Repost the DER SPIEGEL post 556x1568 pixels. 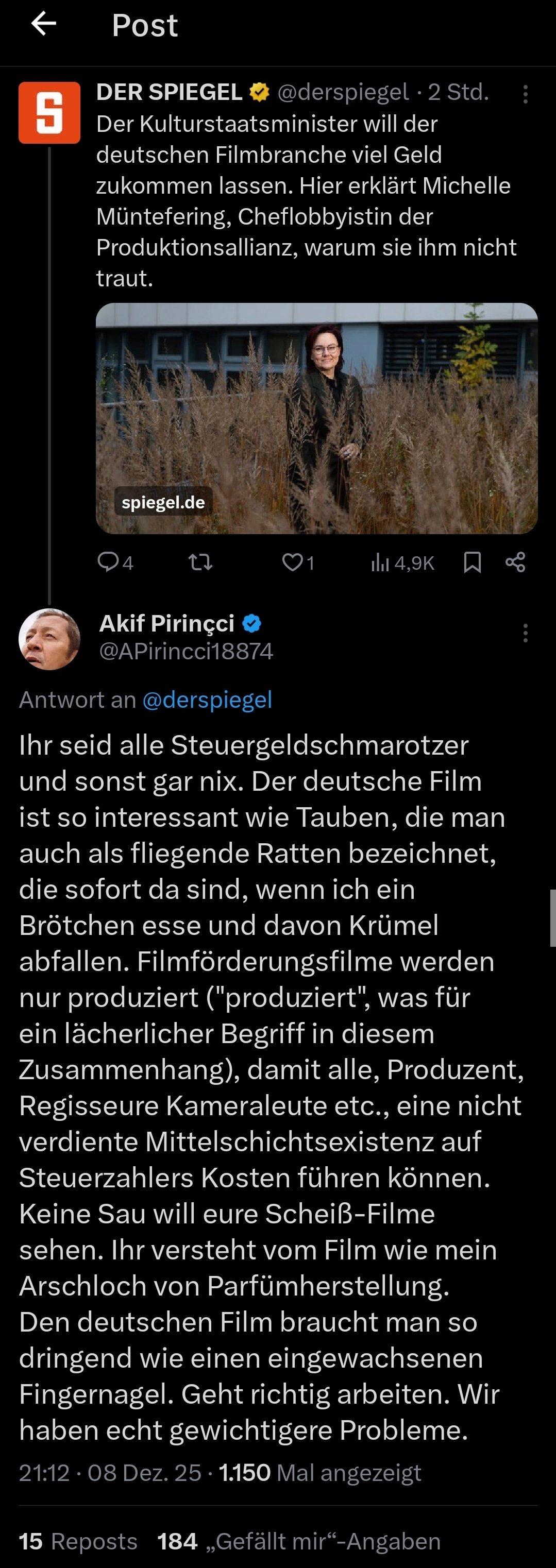pos(200,562)
